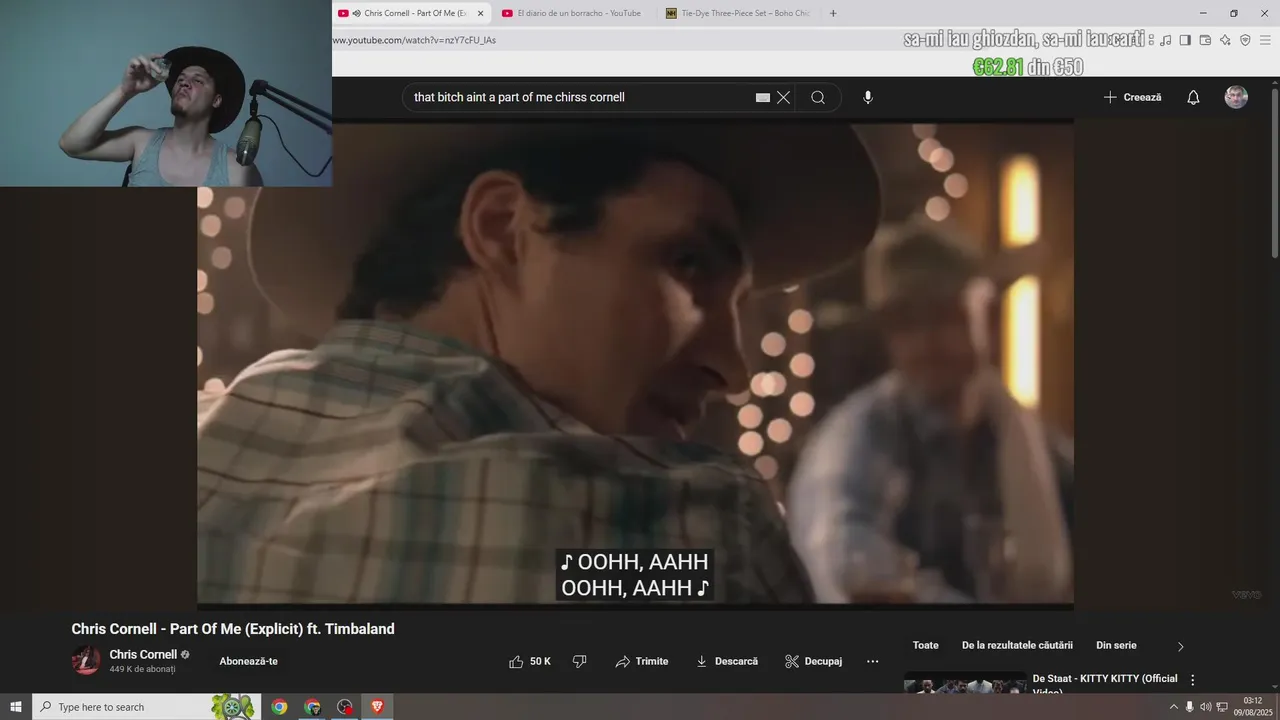The height and width of the screenshot is (720, 1280).
Task: Download the video via Descarcă
Action: 726,661
